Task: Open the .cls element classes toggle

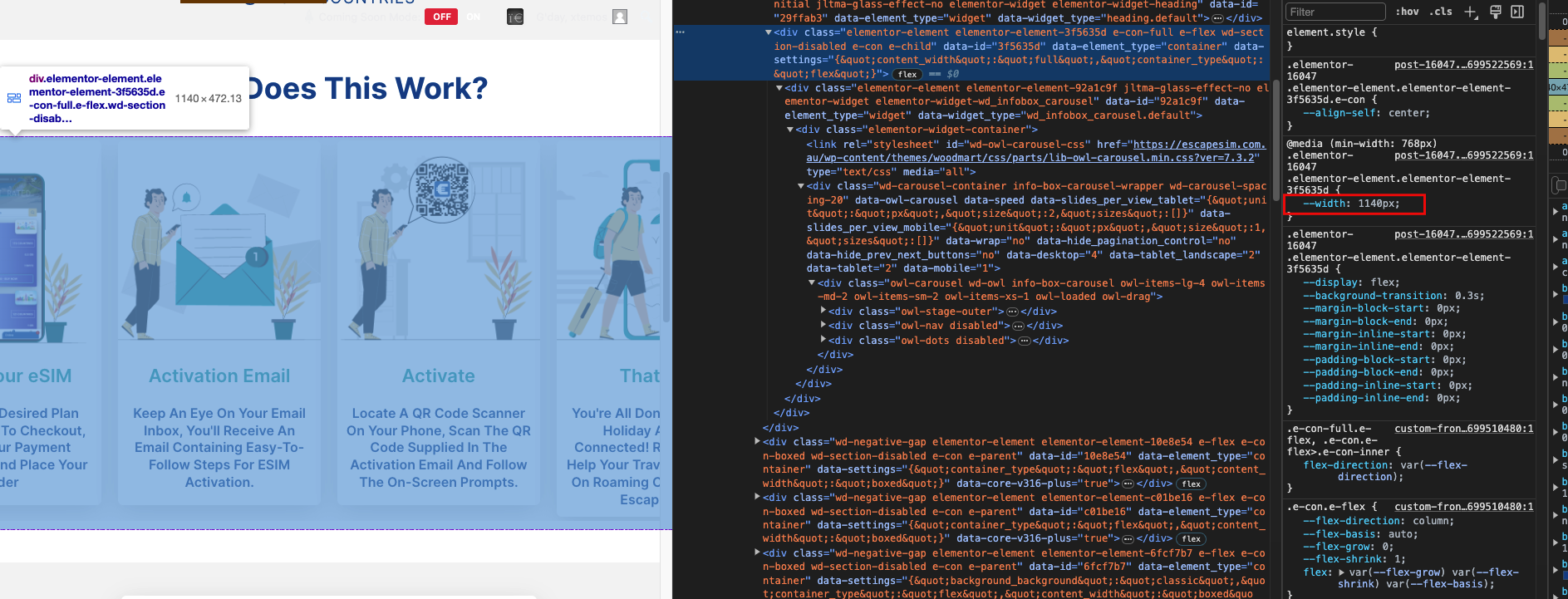Action: (x=1441, y=12)
